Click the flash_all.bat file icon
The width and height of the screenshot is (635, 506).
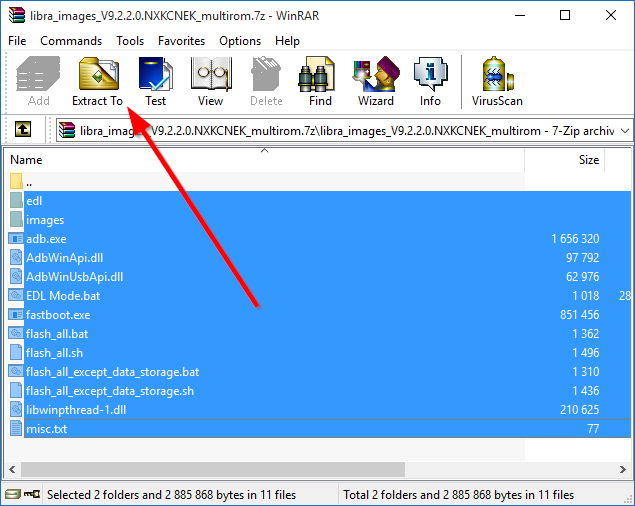(x=16, y=333)
